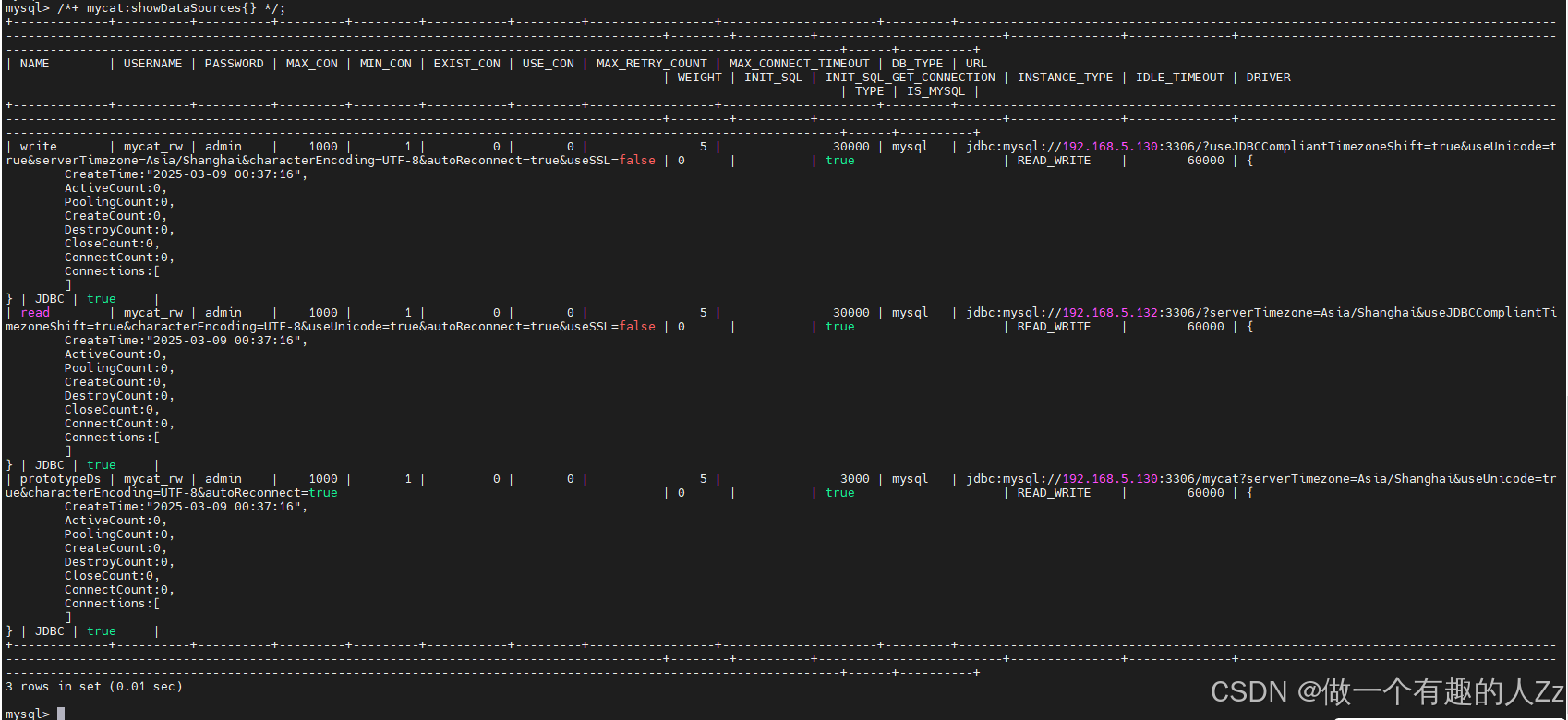
Task: Click the 192.168.5.132 IP address
Action: 1109,313
